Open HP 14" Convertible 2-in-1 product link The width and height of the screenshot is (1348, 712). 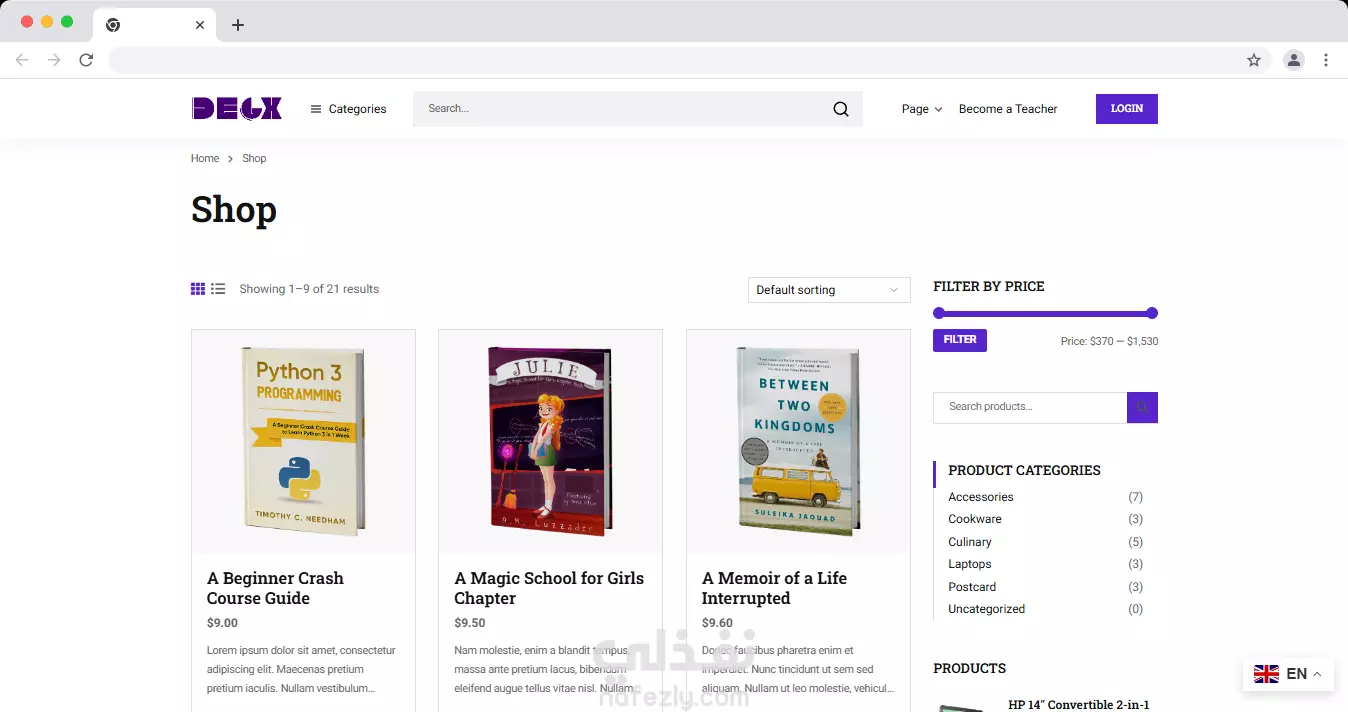1079,704
